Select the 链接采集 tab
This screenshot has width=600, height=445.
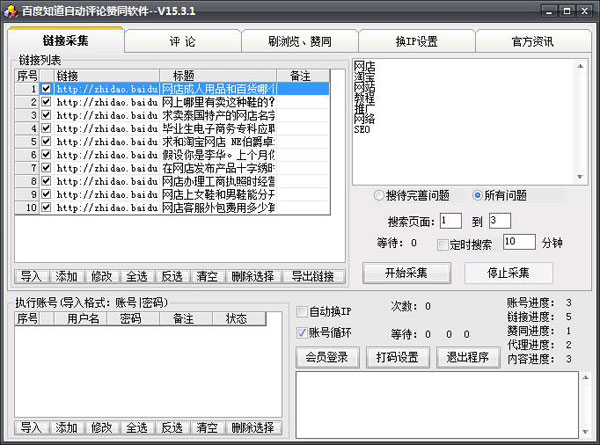[x=65, y=40]
